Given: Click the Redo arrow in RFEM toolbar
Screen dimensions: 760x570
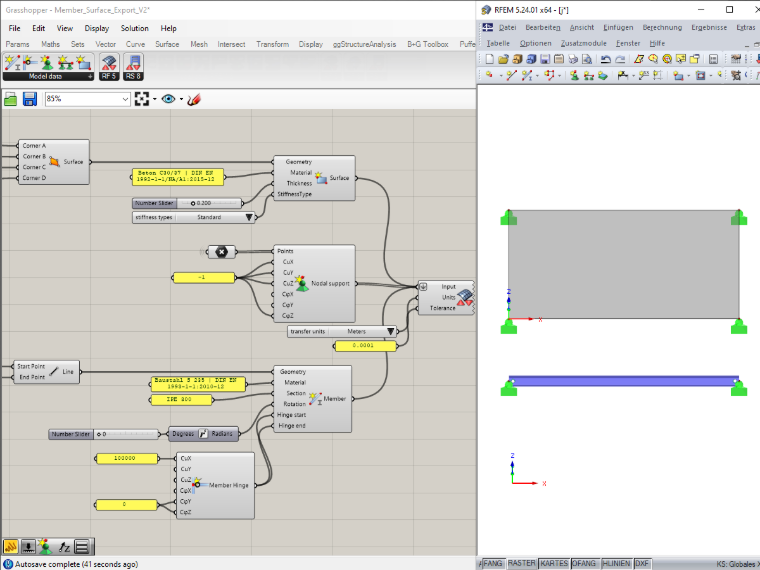Looking at the screenshot, I should pyautogui.click(x=620, y=59).
